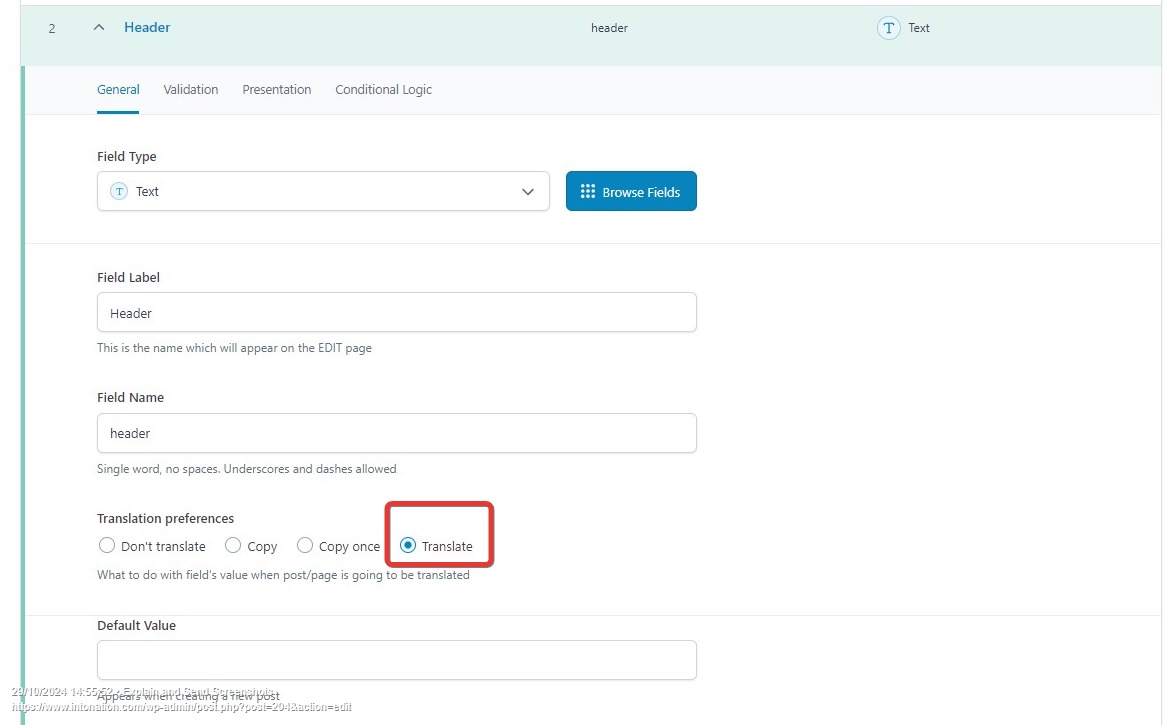This screenshot has height=725, width=1171.
Task: Switch to the General tab
Action: [118, 90]
